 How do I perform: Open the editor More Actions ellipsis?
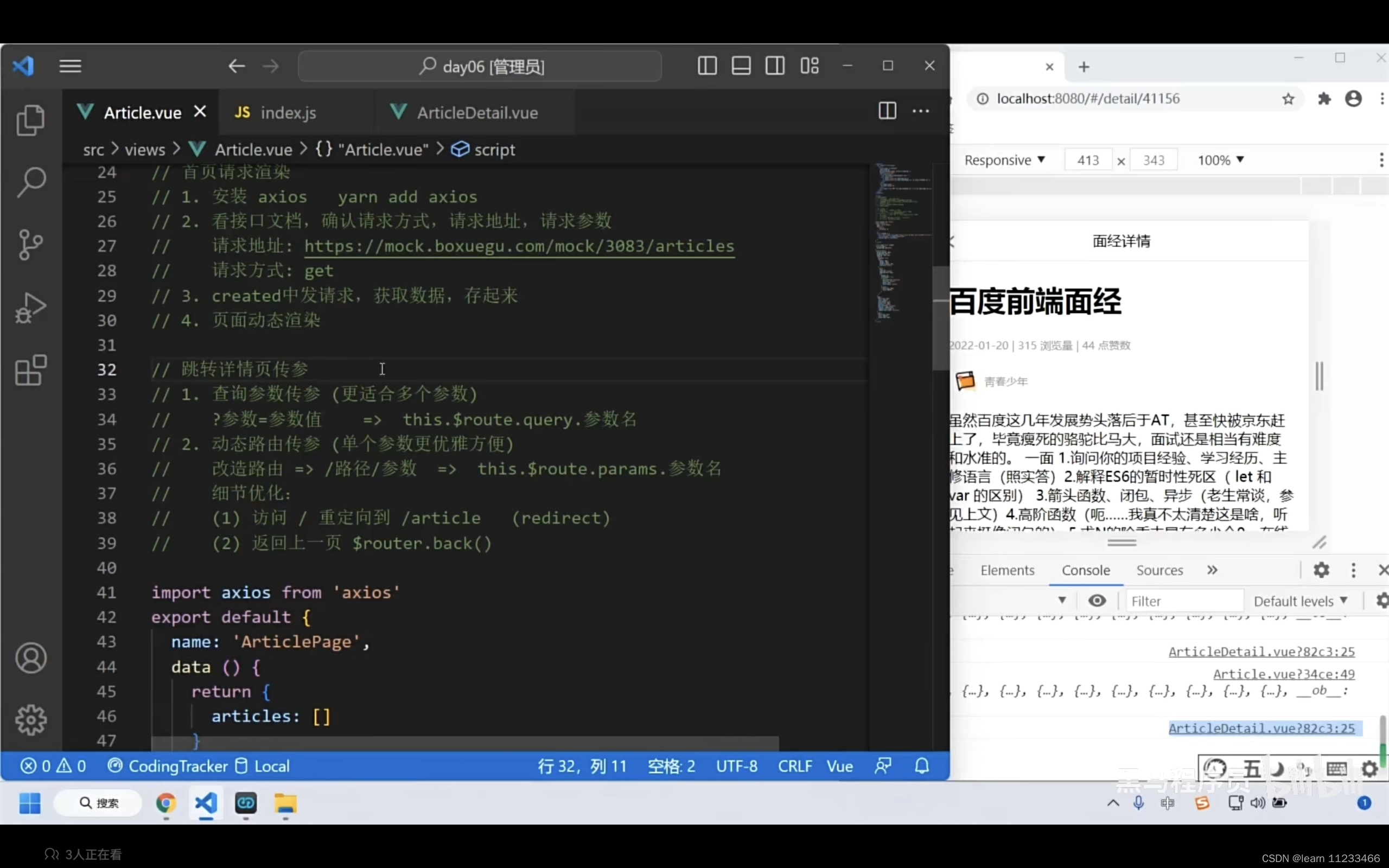coord(921,111)
